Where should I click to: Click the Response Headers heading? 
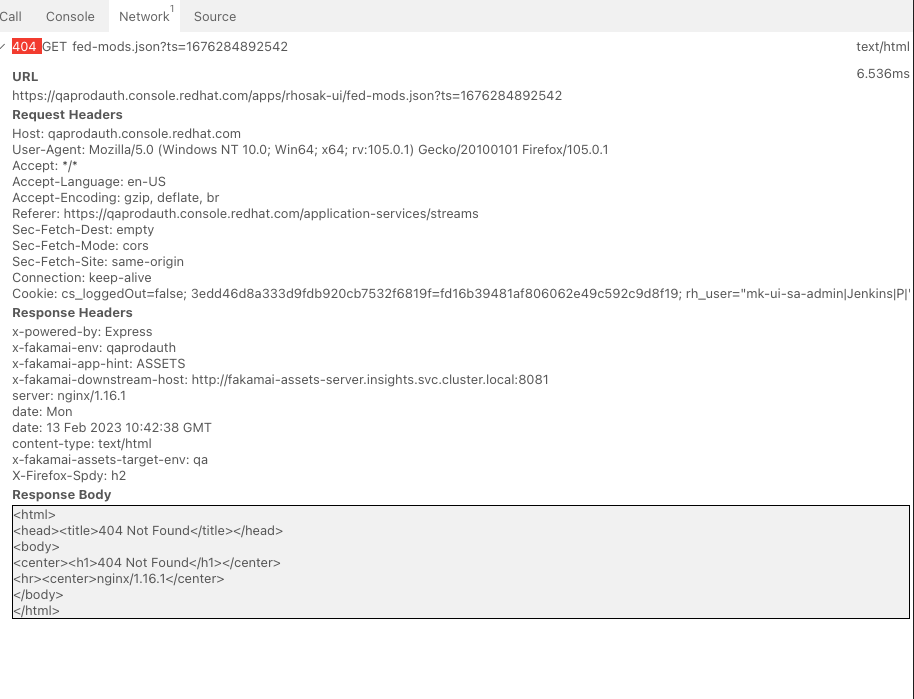point(72,313)
